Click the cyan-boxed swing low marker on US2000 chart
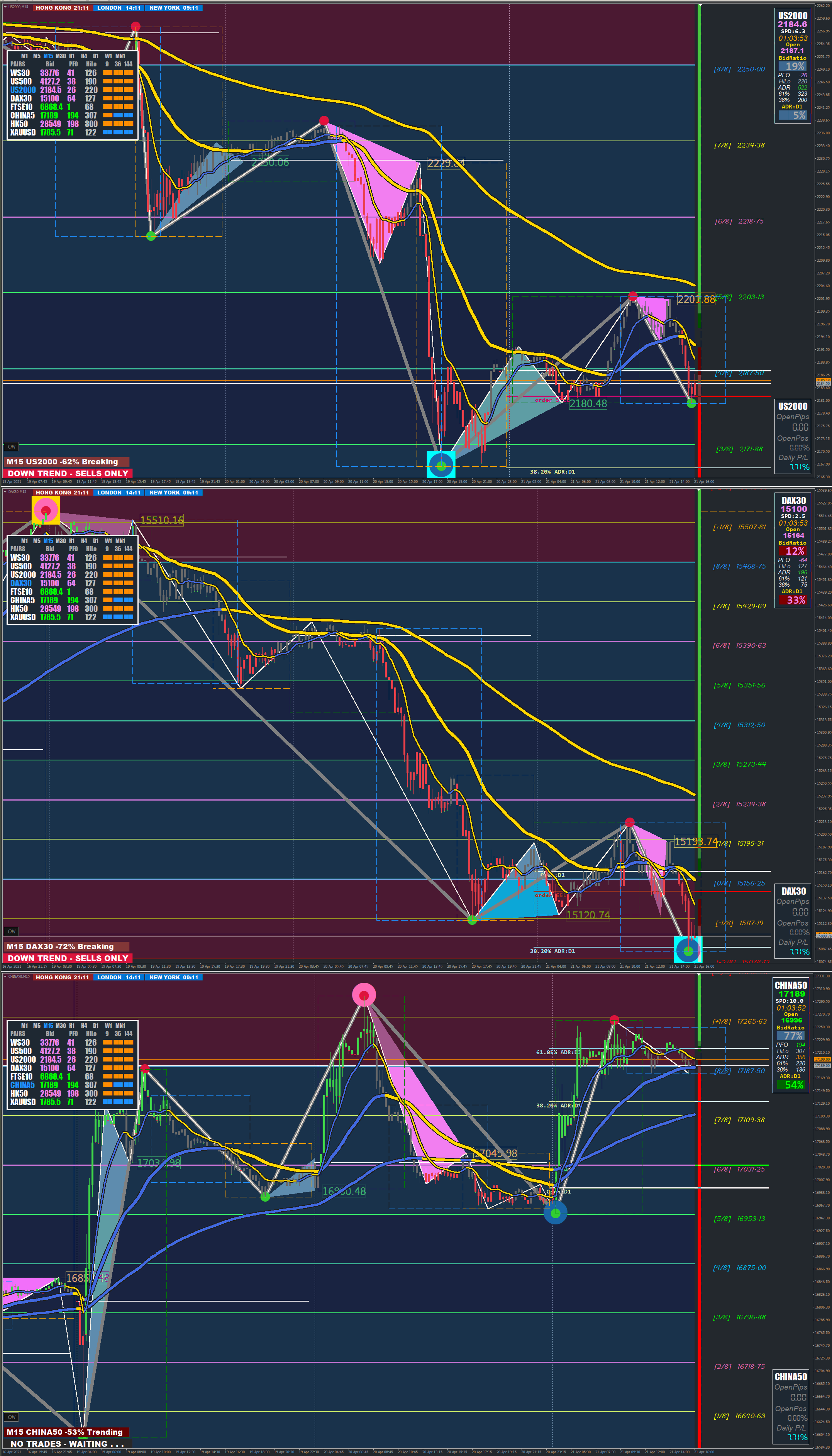Image resolution: width=832 pixels, height=1456 pixels. [x=441, y=466]
